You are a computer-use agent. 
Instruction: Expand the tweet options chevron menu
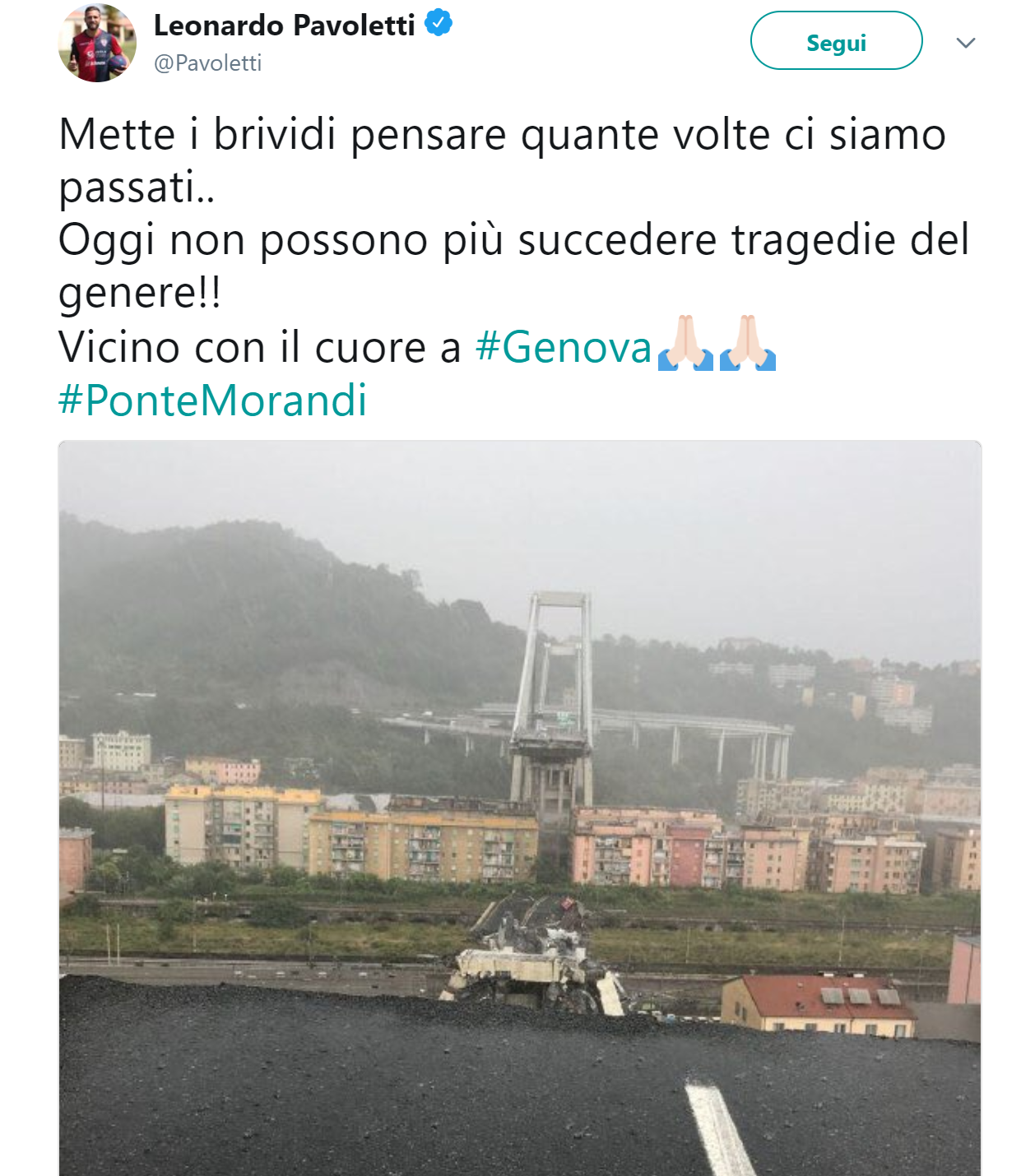click(x=966, y=43)
